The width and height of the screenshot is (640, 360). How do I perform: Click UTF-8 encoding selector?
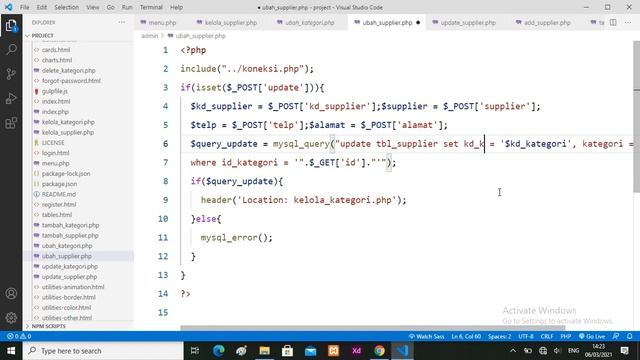pos(526,336)
